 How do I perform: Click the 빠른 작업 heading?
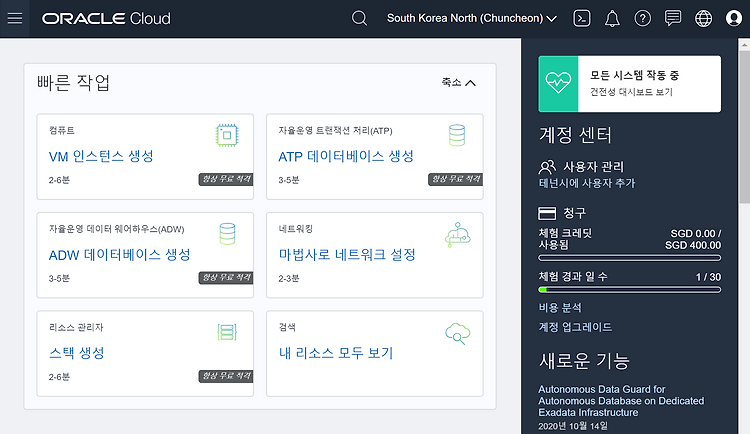73,83
